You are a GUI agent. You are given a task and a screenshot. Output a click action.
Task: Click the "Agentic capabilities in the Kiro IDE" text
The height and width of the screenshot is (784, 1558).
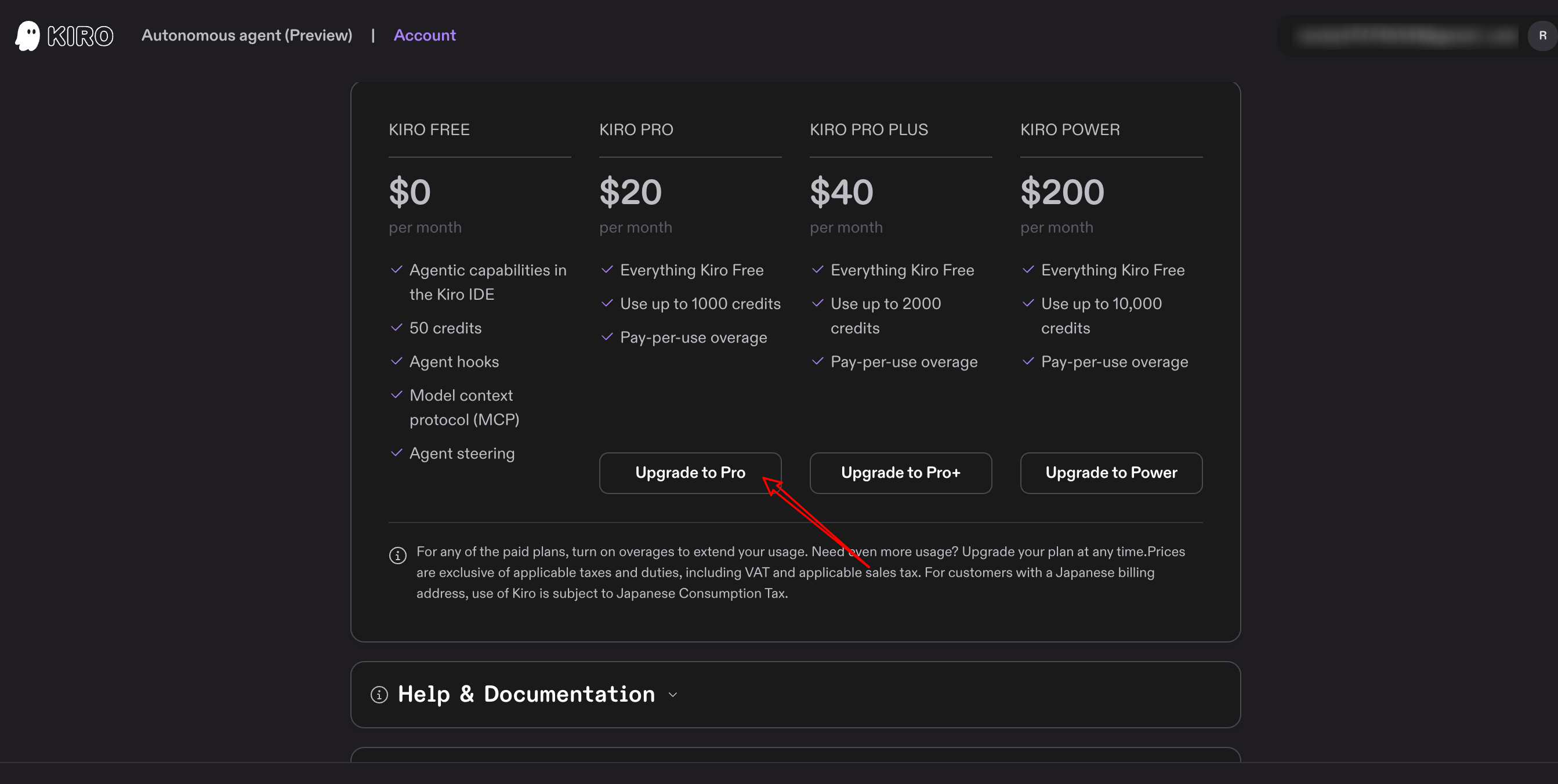[x=488, y=282]
